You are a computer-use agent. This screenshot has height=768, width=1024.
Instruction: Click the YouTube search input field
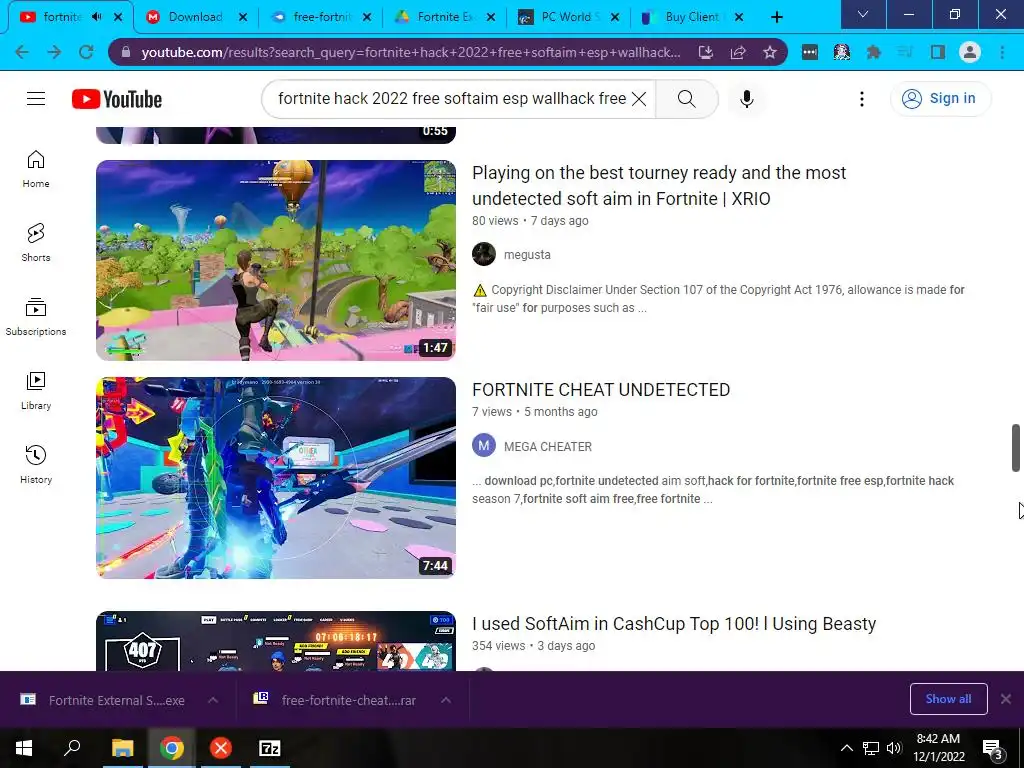452,99
